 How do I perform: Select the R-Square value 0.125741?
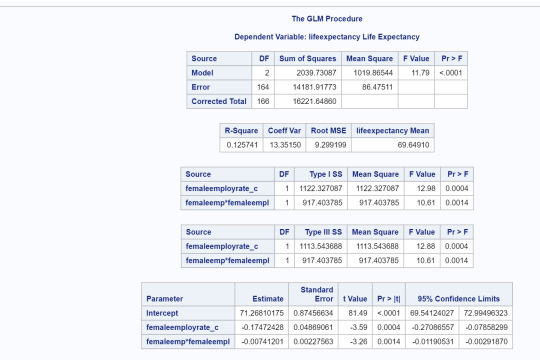click(242, 145)
